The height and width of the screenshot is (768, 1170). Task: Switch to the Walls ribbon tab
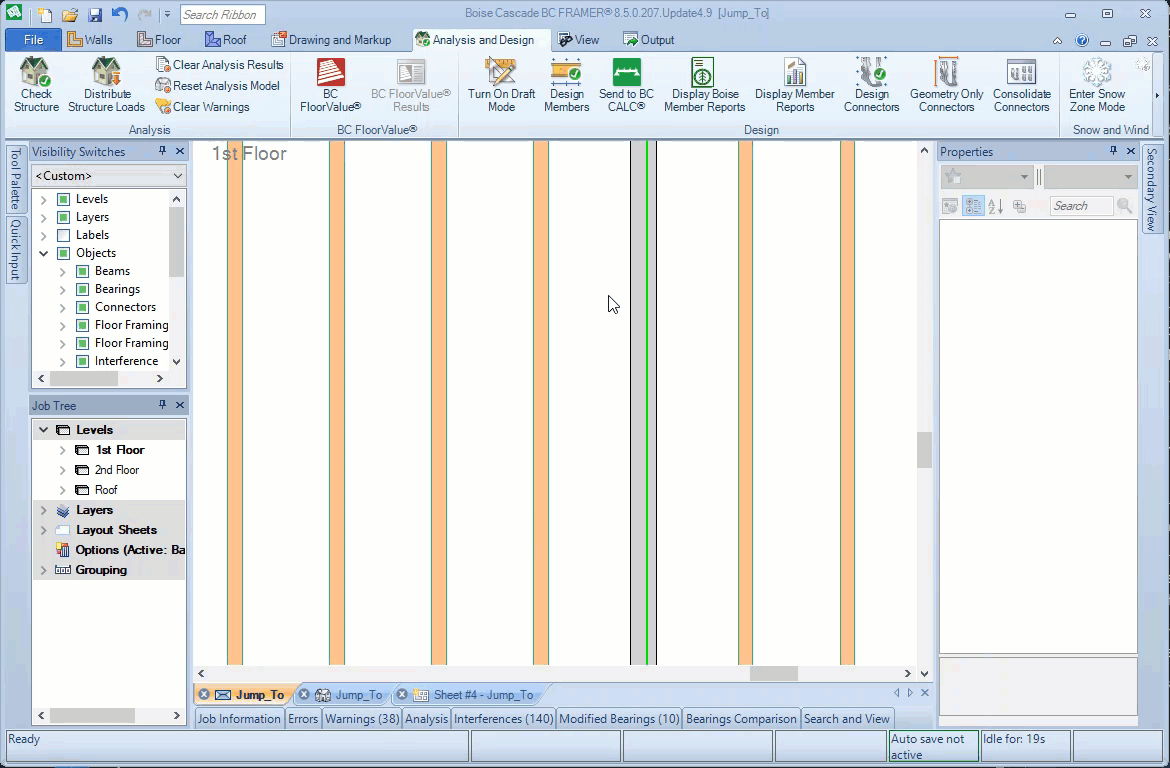[x=90, y=40]
